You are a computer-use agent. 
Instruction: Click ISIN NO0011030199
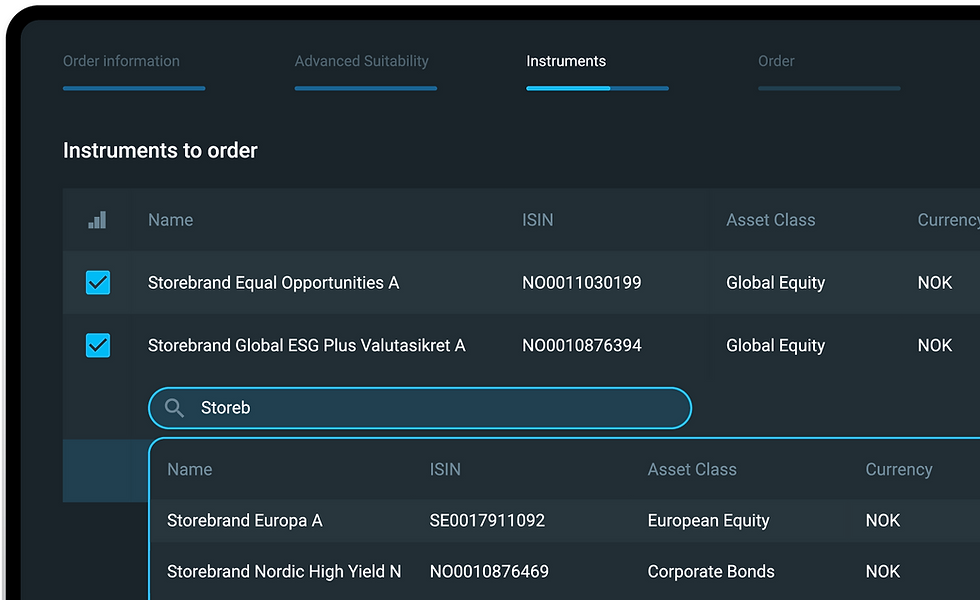pos(582,282)
